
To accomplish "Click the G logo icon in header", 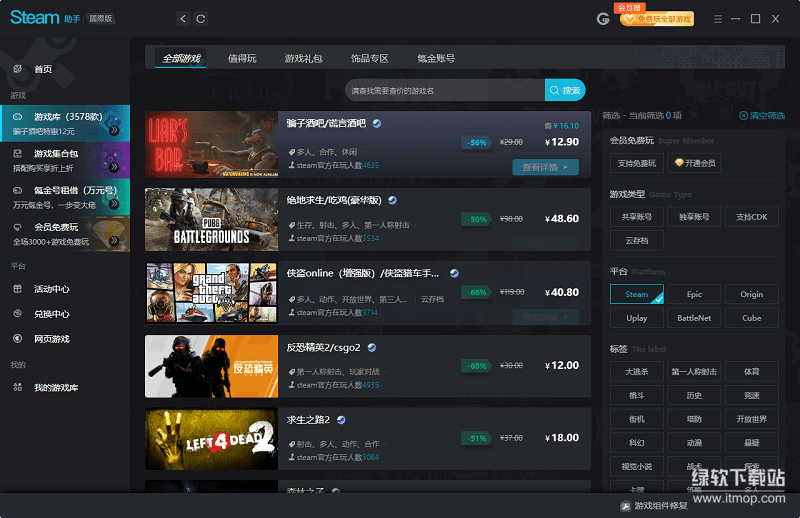I will 603,18.
